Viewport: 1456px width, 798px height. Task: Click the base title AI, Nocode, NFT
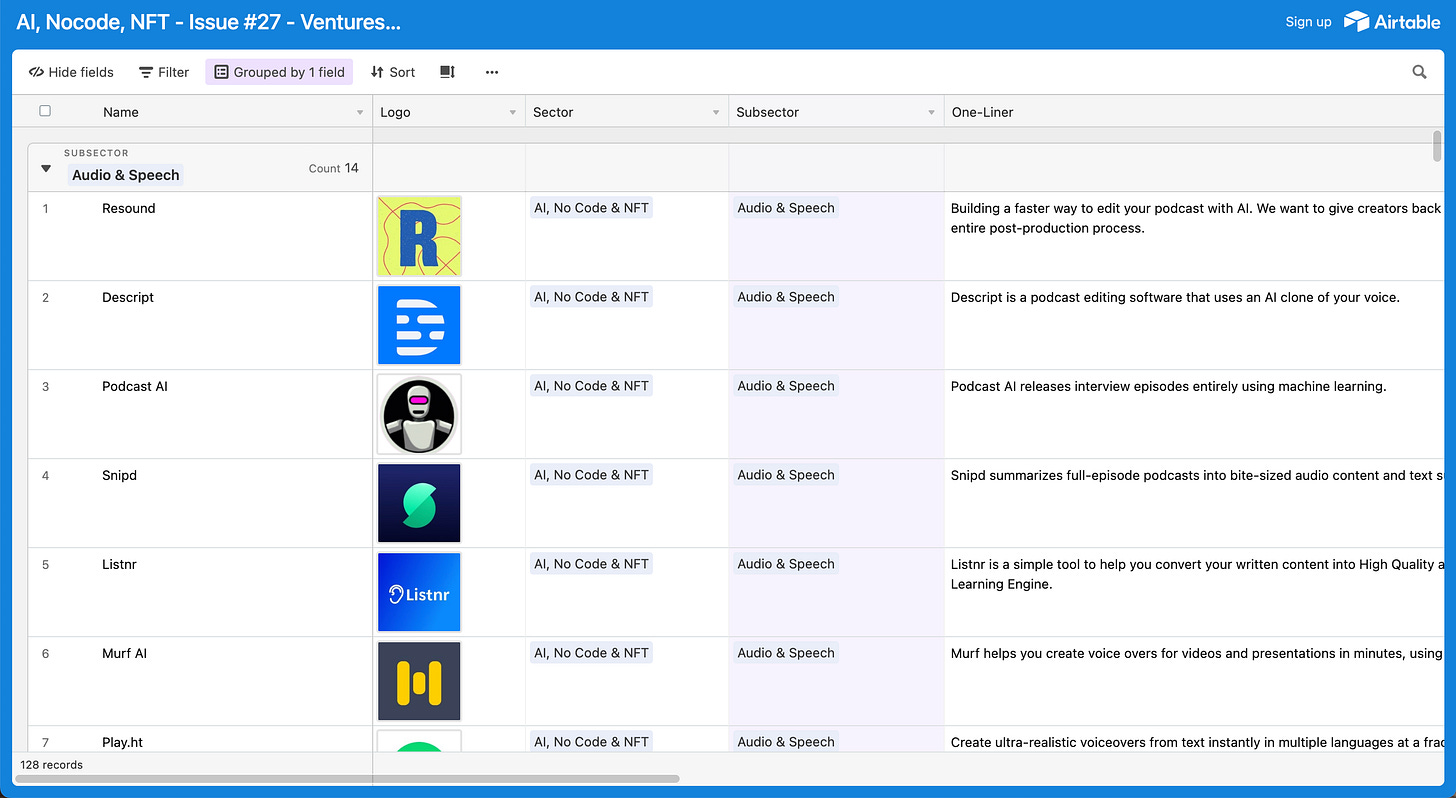pyautogui.click(x=208, y=22)
